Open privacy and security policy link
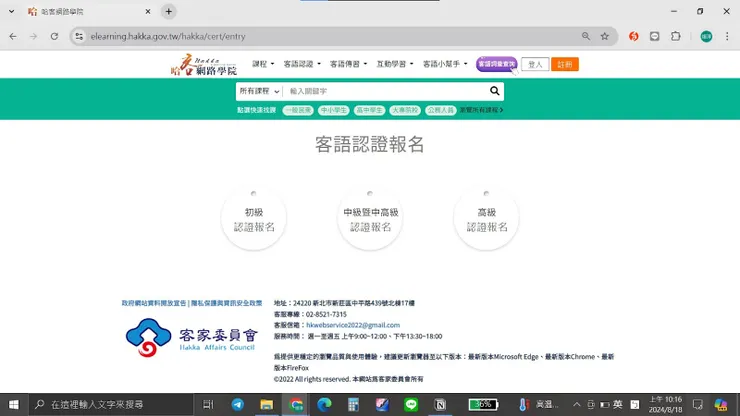 coord(227,303)
